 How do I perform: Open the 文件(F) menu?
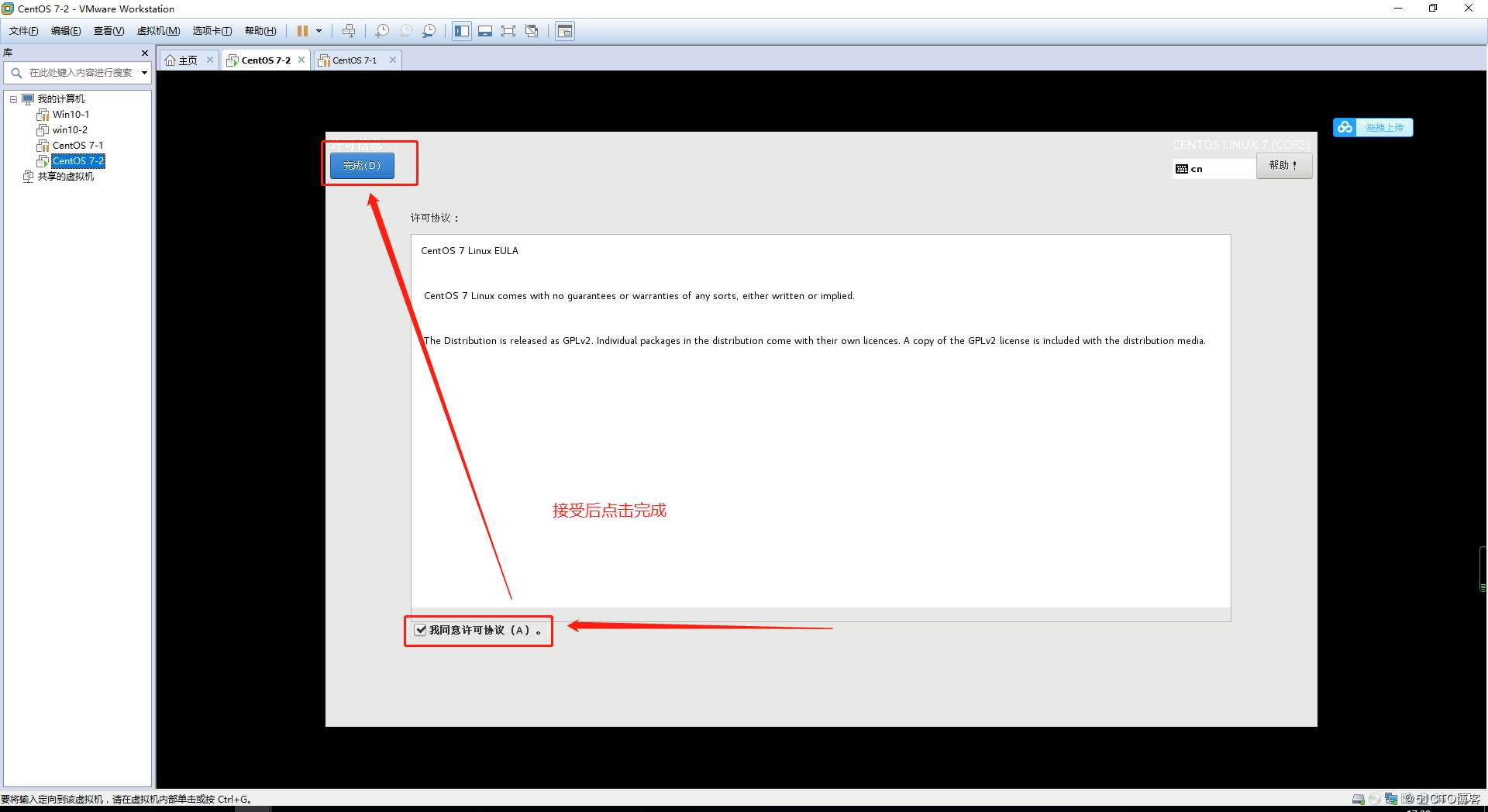[x=24, y=31]
